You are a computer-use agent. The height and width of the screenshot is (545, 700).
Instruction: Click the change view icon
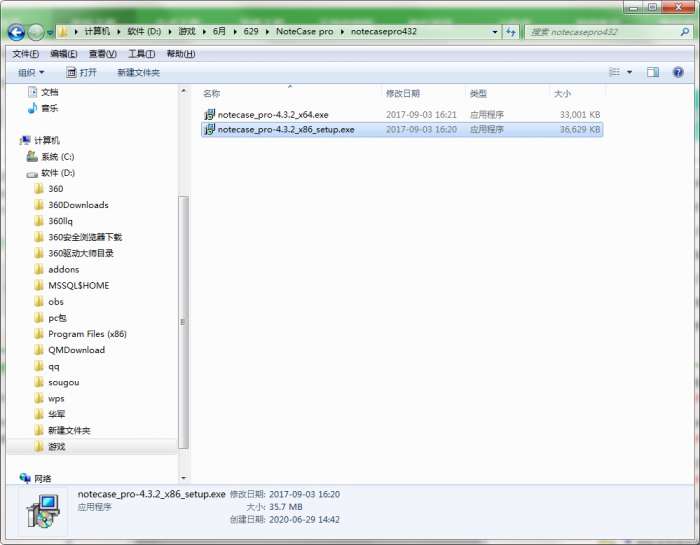tap(614, 72)
